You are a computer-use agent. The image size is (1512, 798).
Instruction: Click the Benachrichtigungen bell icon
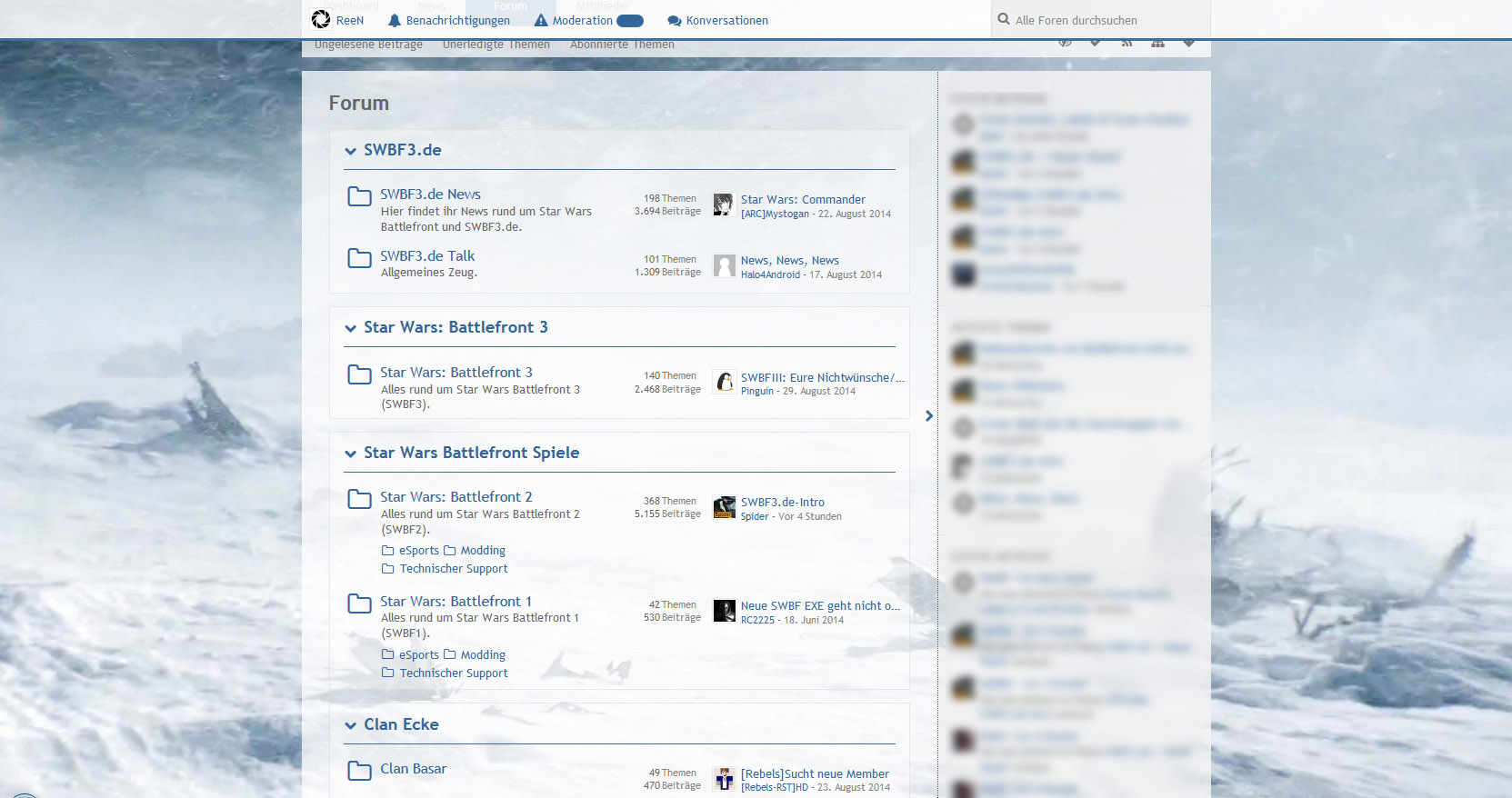395,20
